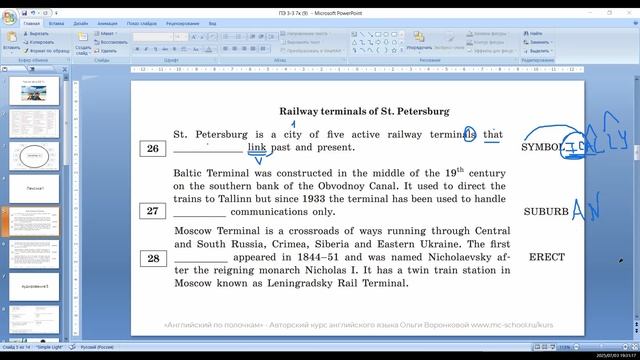Open the Показ слайдов ribbon tab
The height and width of the screenshot is (360, 640).
142,24
